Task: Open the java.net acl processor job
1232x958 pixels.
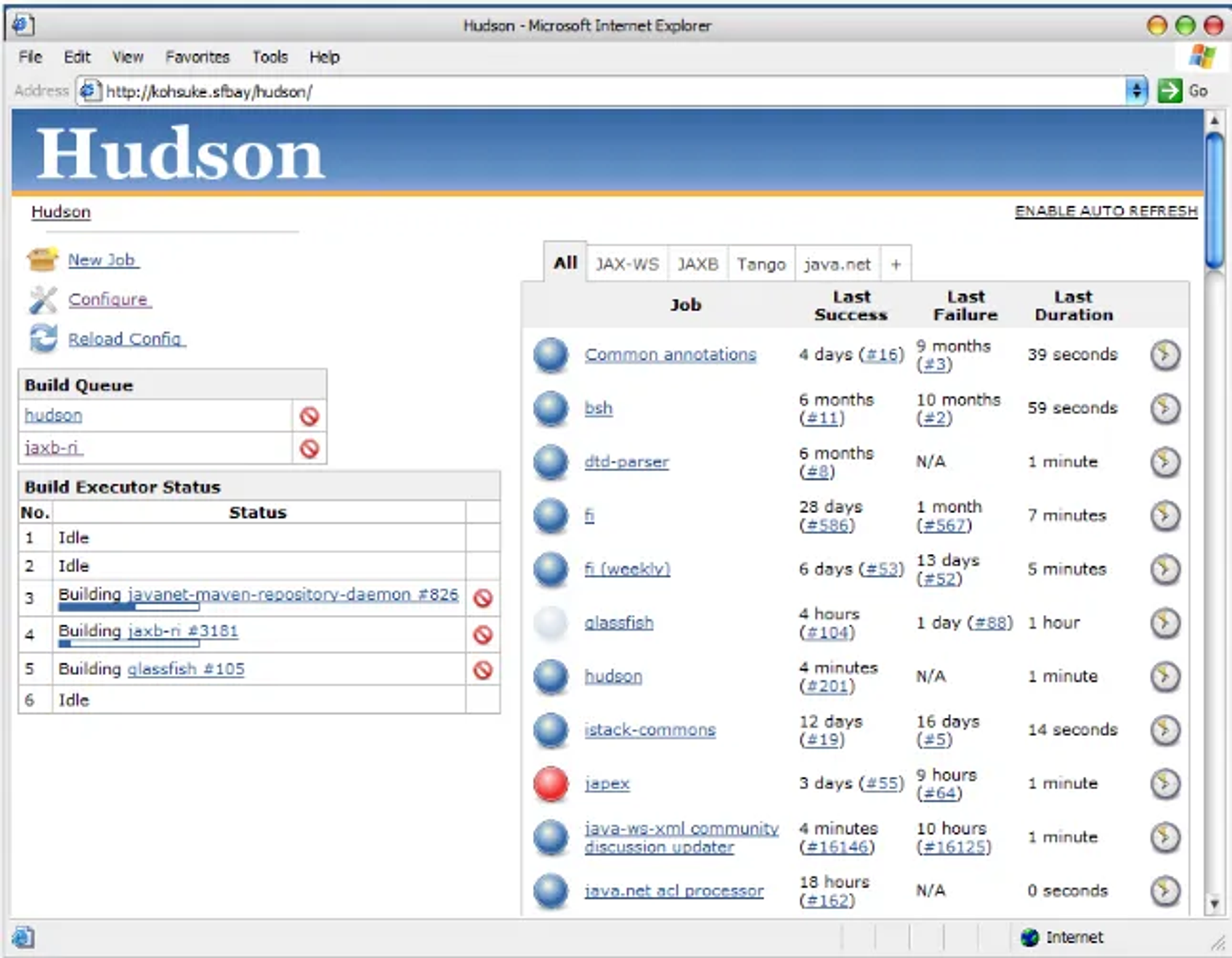Action: [x=675, y=891]
